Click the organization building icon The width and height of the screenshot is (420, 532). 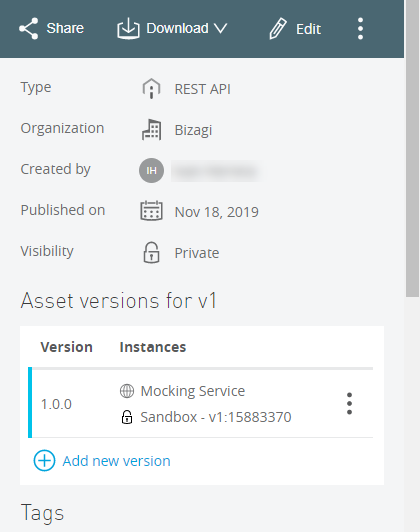[151, 130]
